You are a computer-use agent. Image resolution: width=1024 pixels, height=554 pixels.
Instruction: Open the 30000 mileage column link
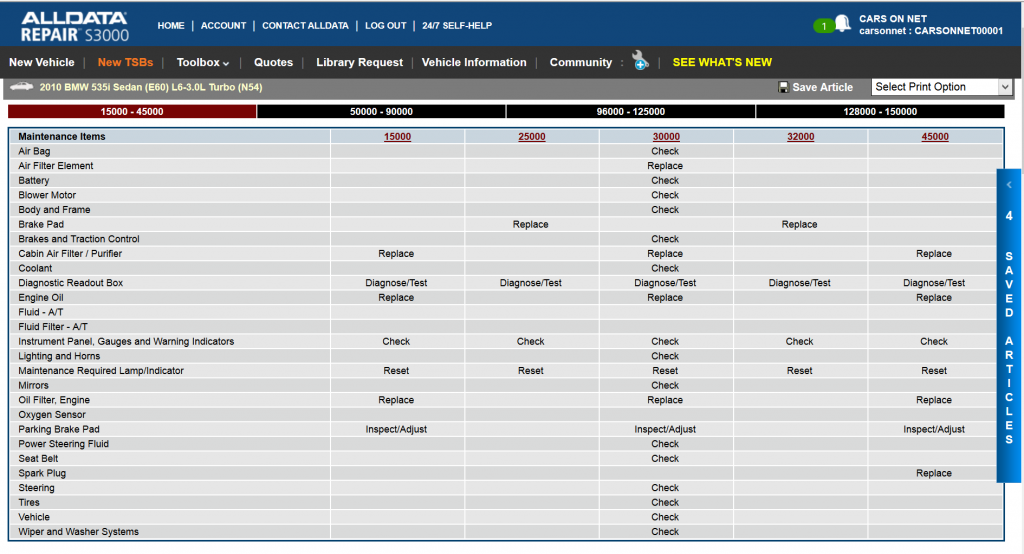(666, 137)
